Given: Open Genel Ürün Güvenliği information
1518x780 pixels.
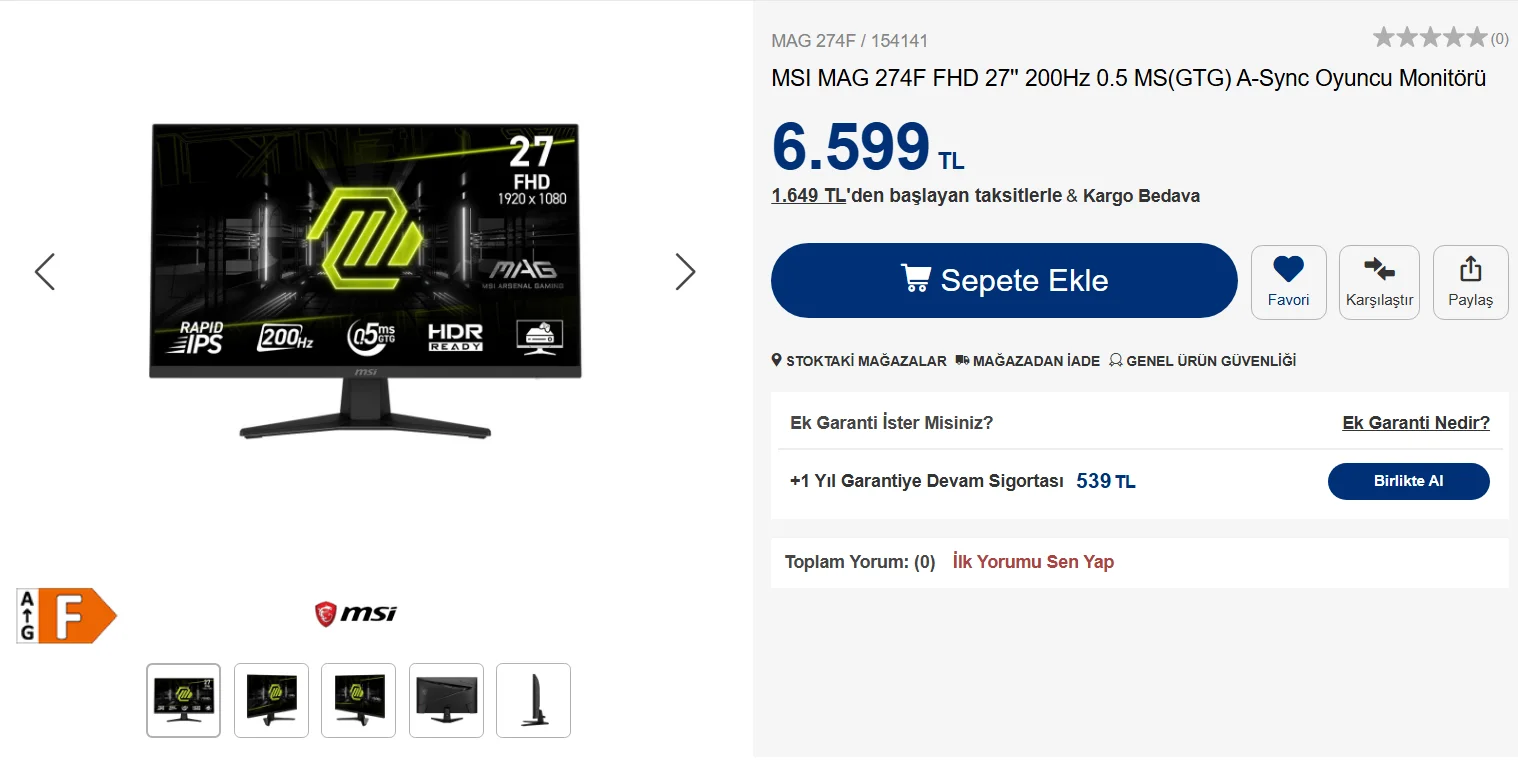Looking at the screenshot, I should [x=1202, y=361].
